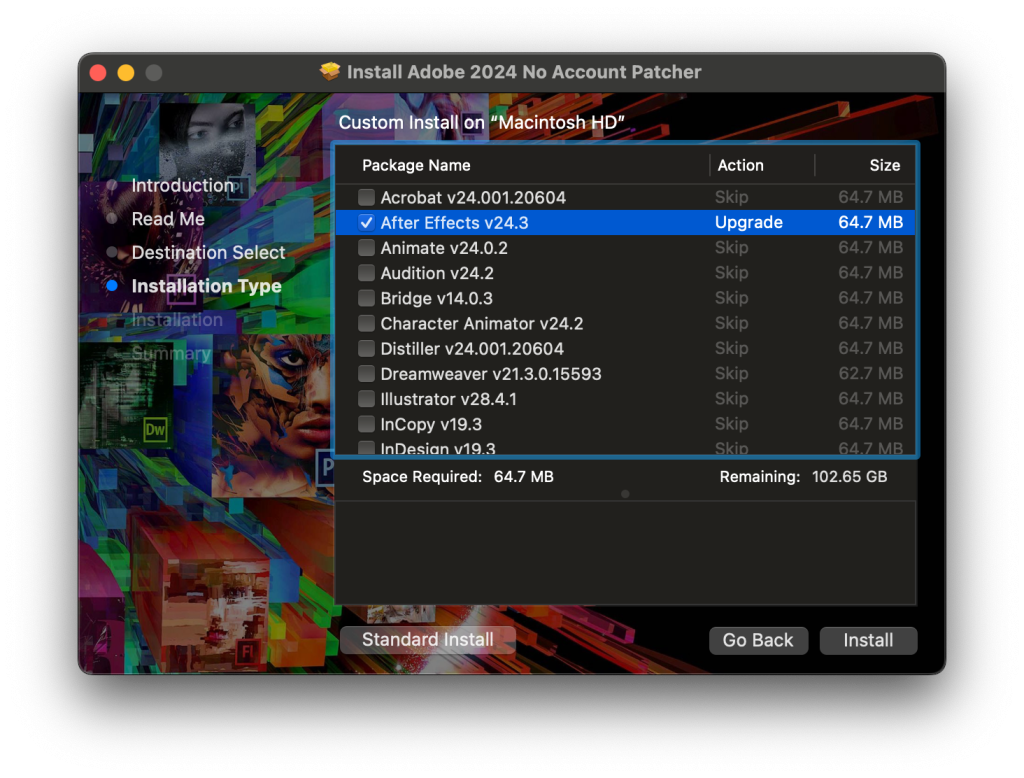This screenshot has height=778, width=1024.
Task: Check the Dreamweaver v21.3.0.15593 package
Action: 366,373
